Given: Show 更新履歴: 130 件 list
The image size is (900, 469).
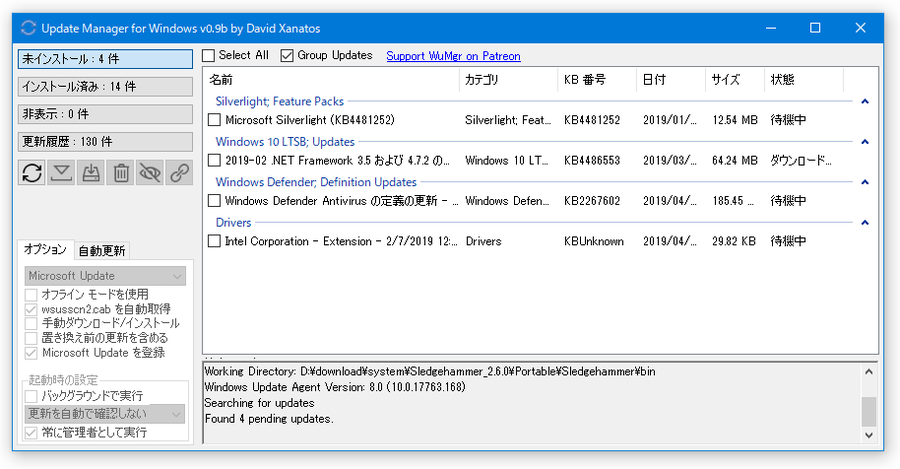Looking at the screenshot, I should pos(106,142).
